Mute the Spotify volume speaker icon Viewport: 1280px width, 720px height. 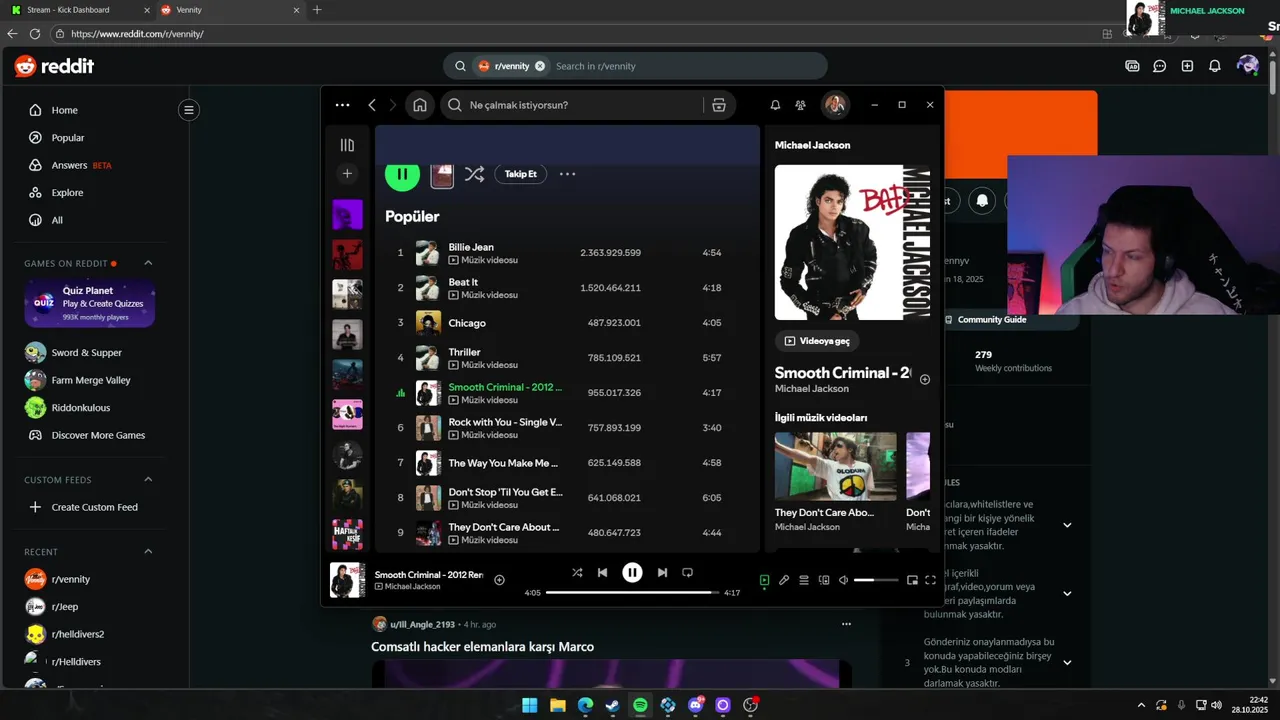point(843,580)
